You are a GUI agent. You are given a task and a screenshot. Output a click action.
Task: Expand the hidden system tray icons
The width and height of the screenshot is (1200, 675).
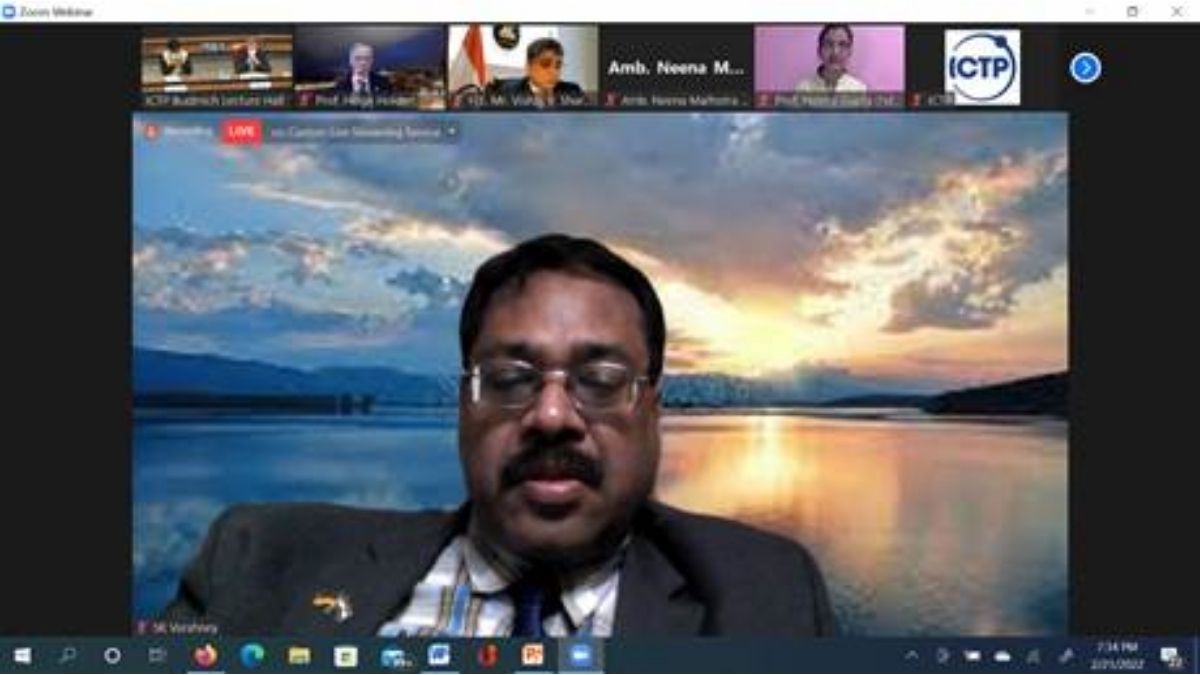pos(912,656)
